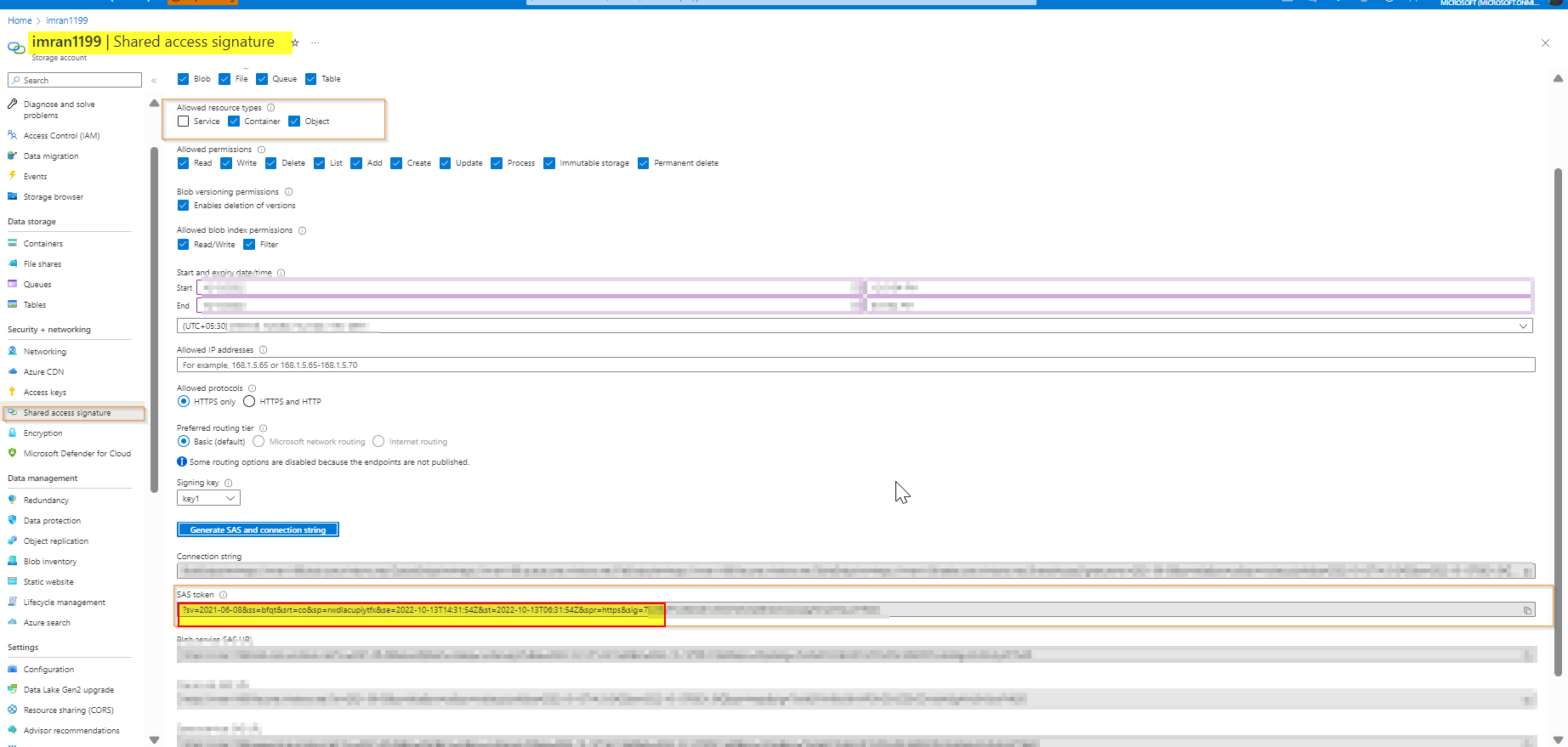This screenshot has width=1568, height=747.
Task: Click the Object replication icon
Action: (x=12, y=540)
